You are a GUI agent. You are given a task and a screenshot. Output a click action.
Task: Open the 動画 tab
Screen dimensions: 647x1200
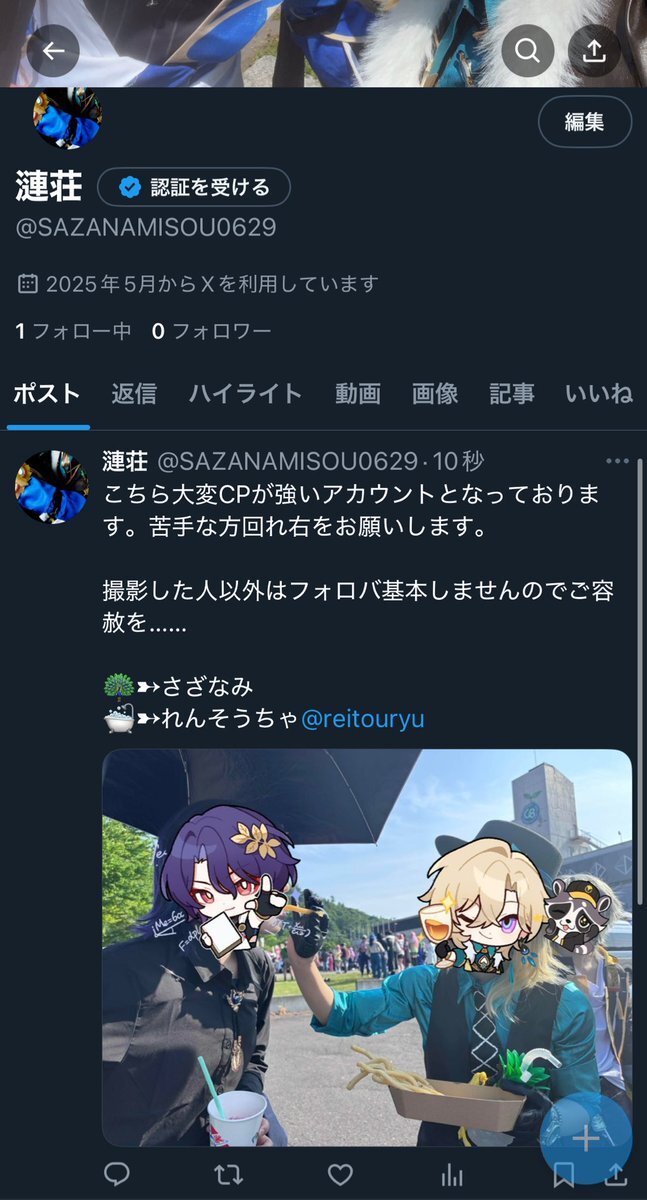[358, 393]
